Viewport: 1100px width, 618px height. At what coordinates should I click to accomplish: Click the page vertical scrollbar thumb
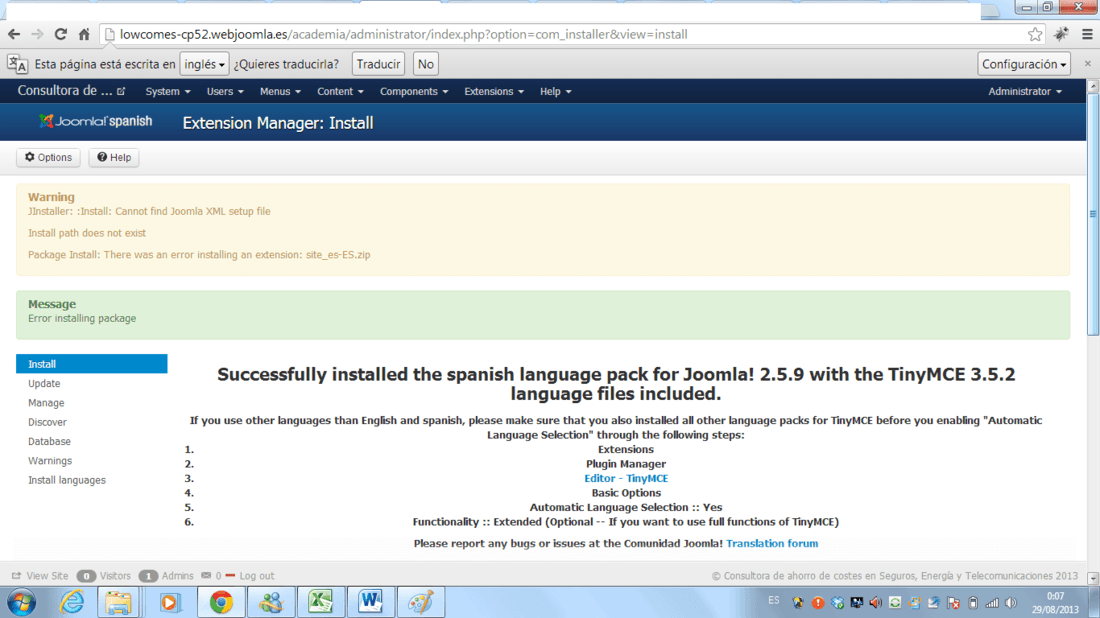[1092, 215]
